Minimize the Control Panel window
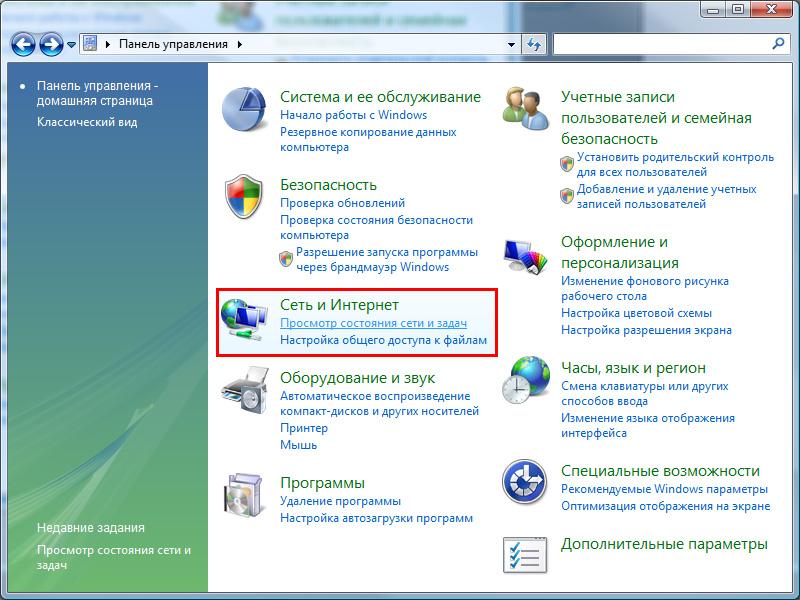800x600 pixels. coord(713,10)
